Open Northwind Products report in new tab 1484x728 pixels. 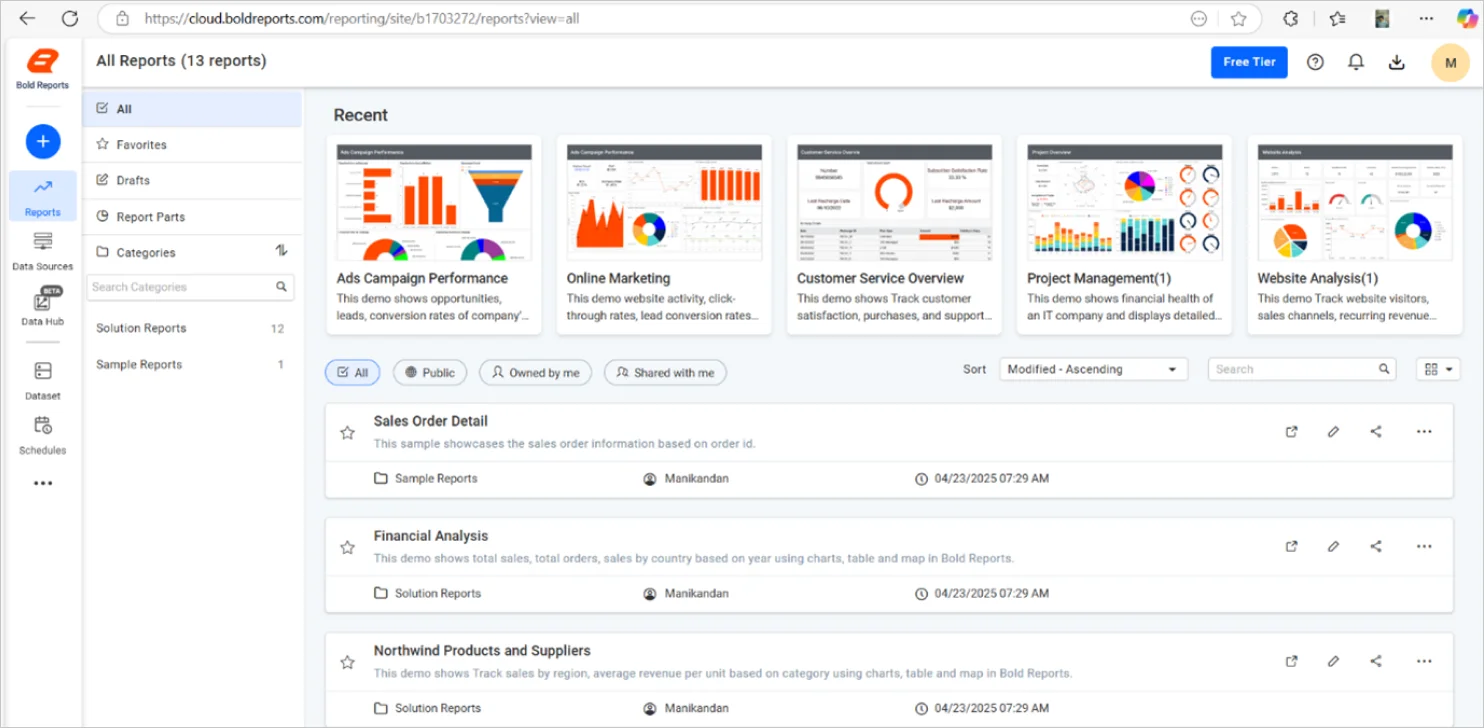tap(1291, 660)
